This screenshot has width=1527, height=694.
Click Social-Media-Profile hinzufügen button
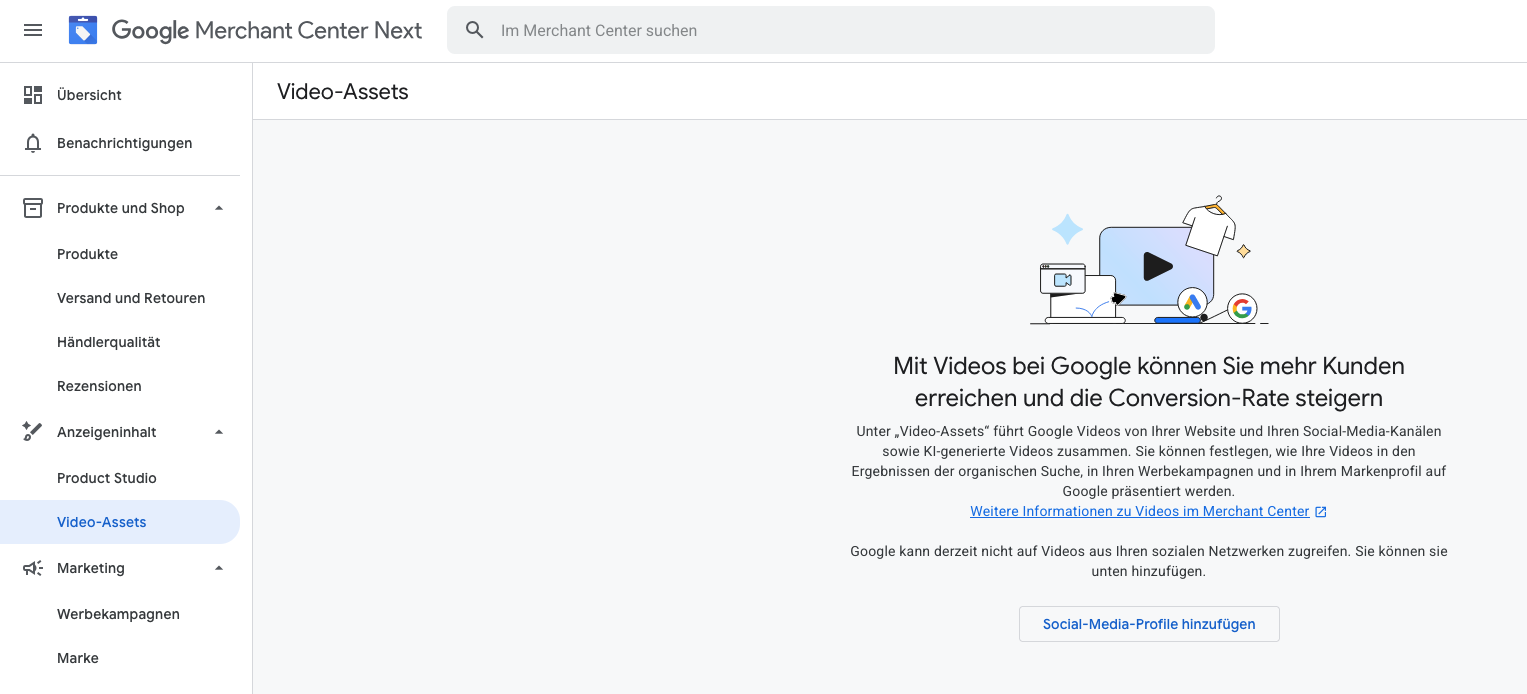click(x=1149, y=624)
